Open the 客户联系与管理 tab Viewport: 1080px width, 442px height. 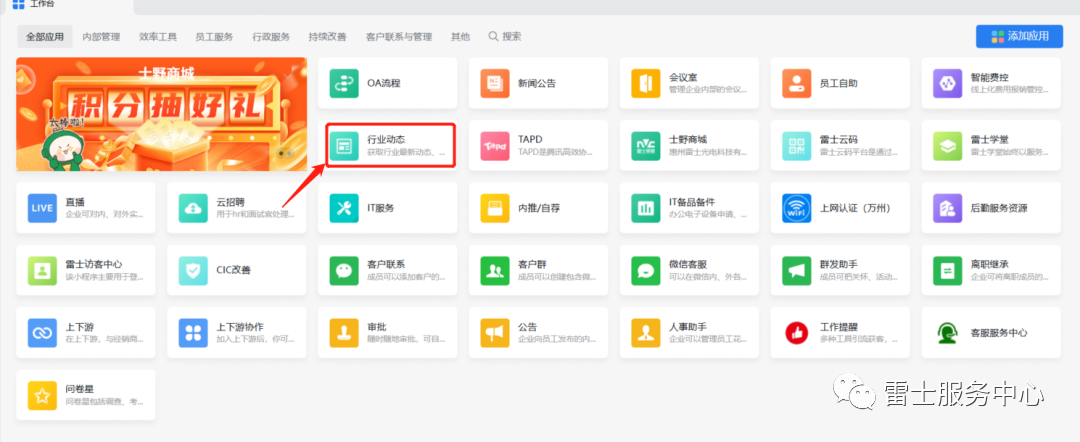(399, 36)
